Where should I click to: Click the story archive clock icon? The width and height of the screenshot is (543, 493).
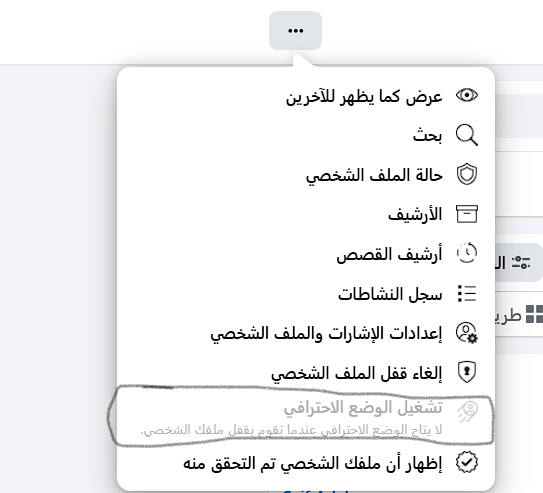467,253
